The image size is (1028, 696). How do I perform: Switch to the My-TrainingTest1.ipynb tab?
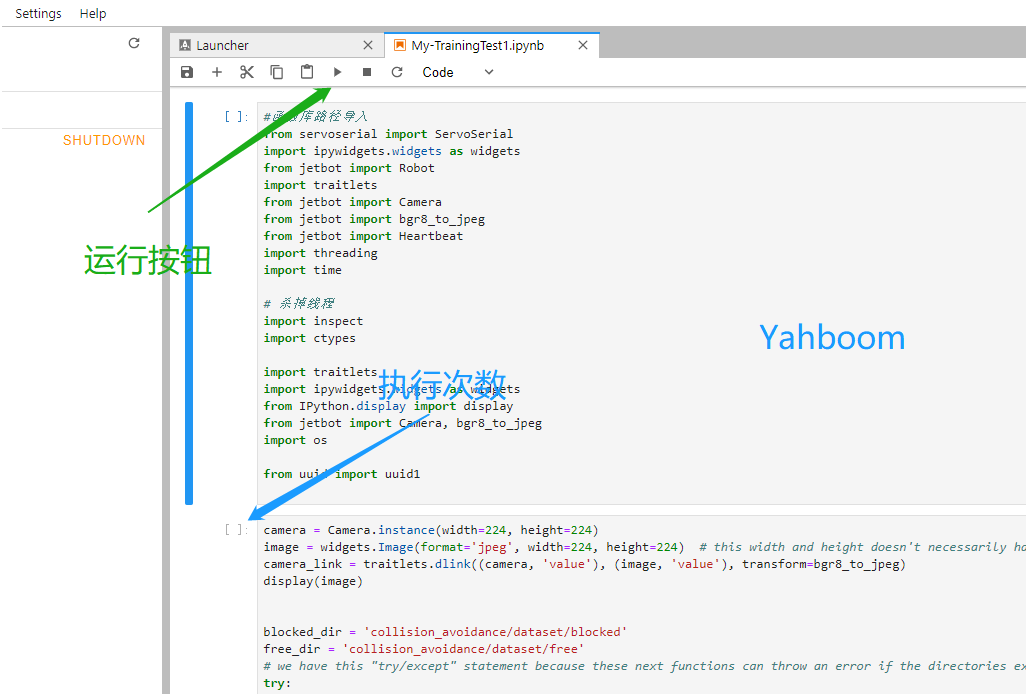click(x=492, y=45)
